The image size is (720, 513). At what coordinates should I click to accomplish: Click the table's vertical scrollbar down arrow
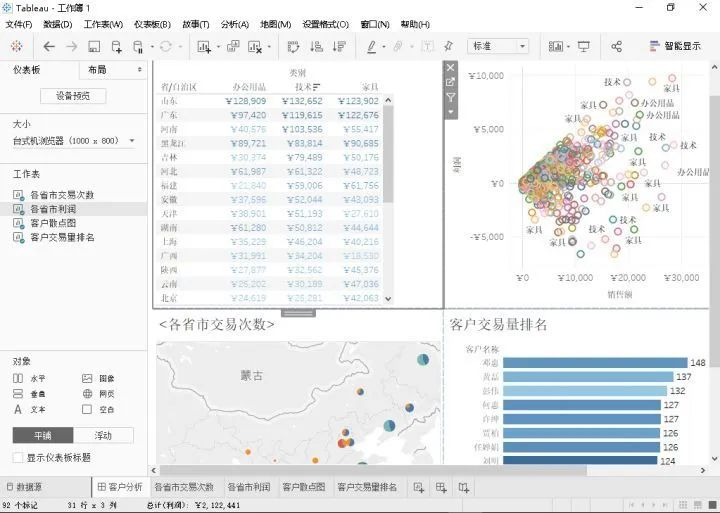(x=388, y=299)
